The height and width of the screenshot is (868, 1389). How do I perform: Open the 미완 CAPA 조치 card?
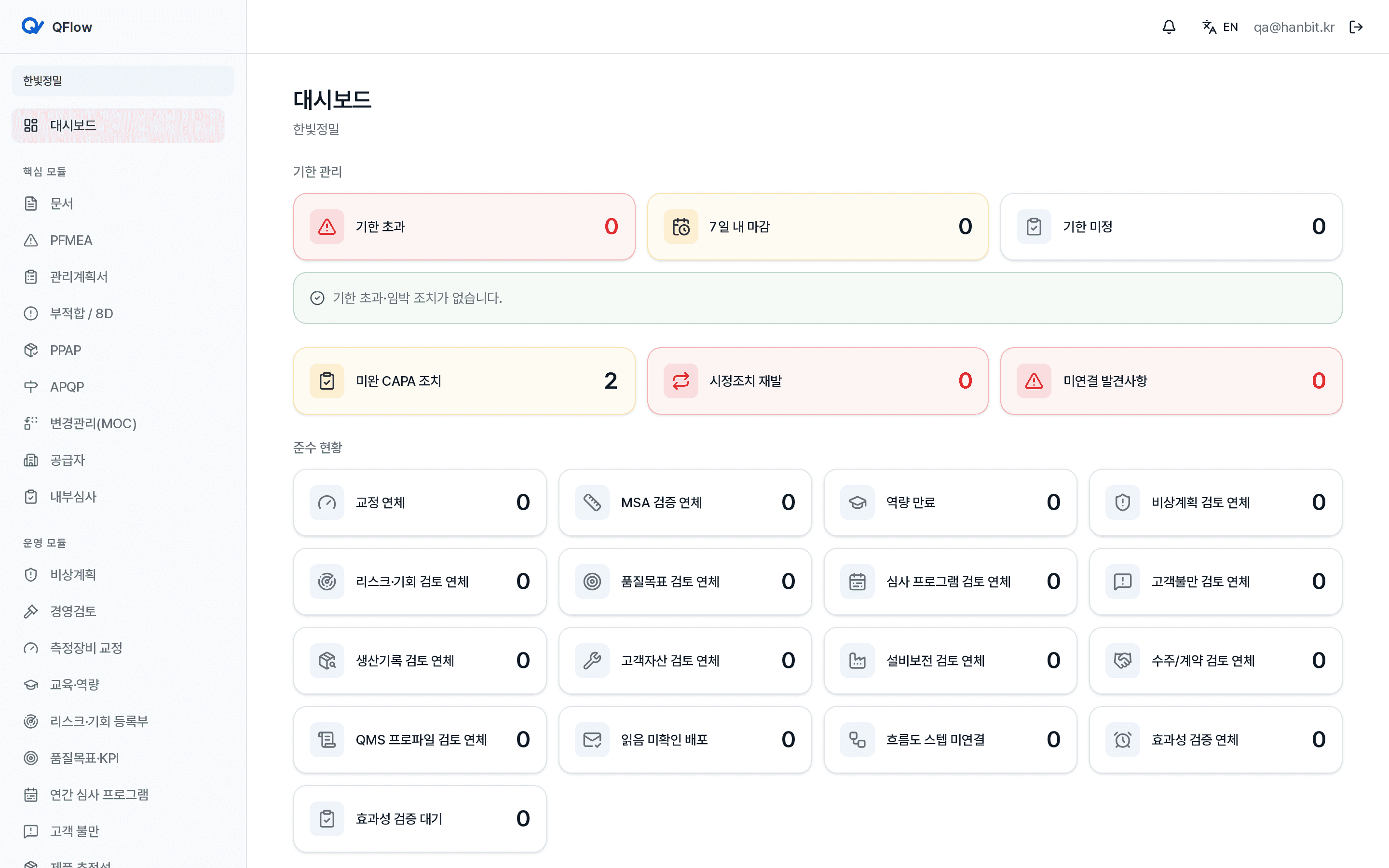464,381
